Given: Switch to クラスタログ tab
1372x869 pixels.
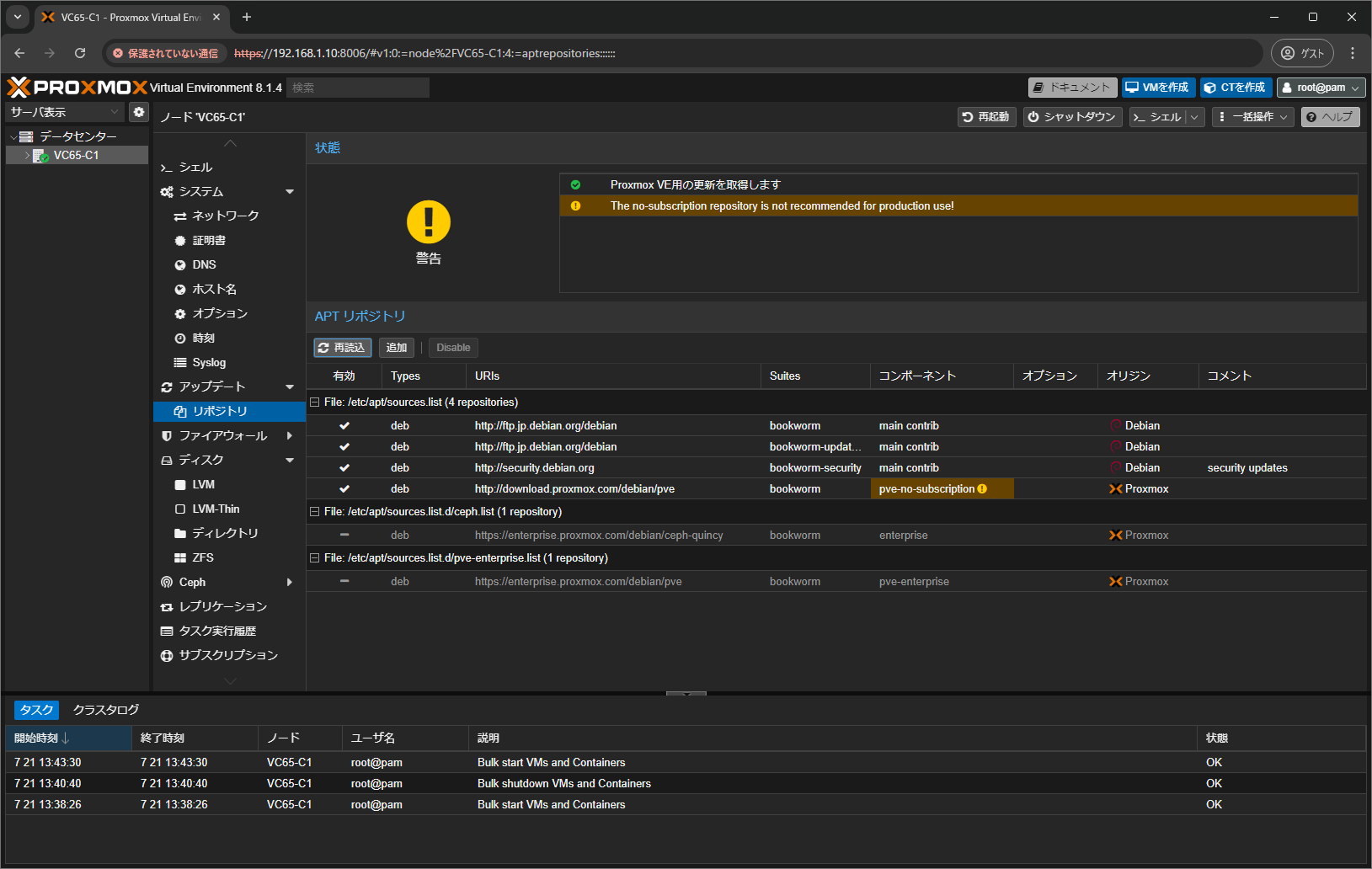Looking at the screenshot, I should pyautogui.click(x=106, y=710).
